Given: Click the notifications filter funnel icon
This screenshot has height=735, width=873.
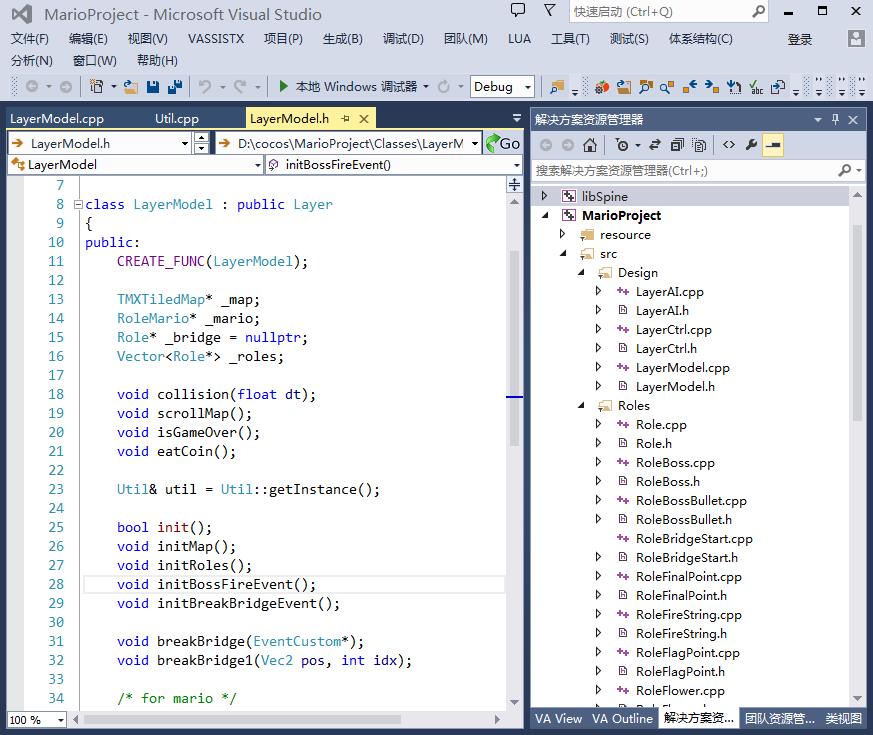Looking at the screenshot, I should point(550,11).
